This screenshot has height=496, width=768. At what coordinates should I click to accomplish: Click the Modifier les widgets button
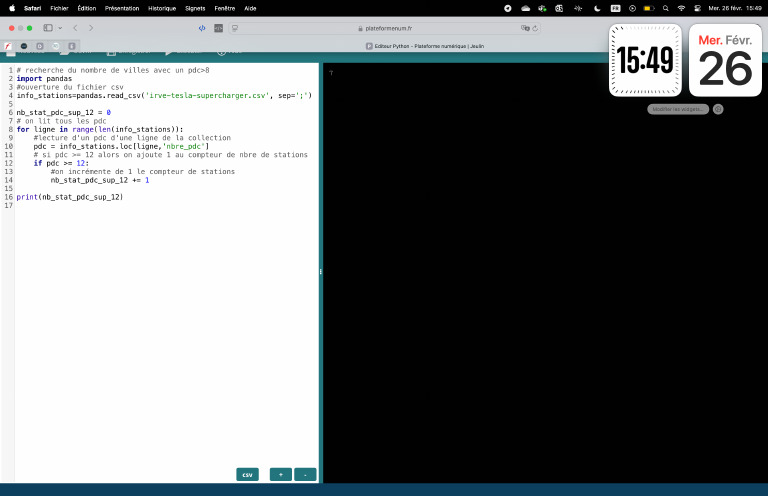[x=678, y=109]
